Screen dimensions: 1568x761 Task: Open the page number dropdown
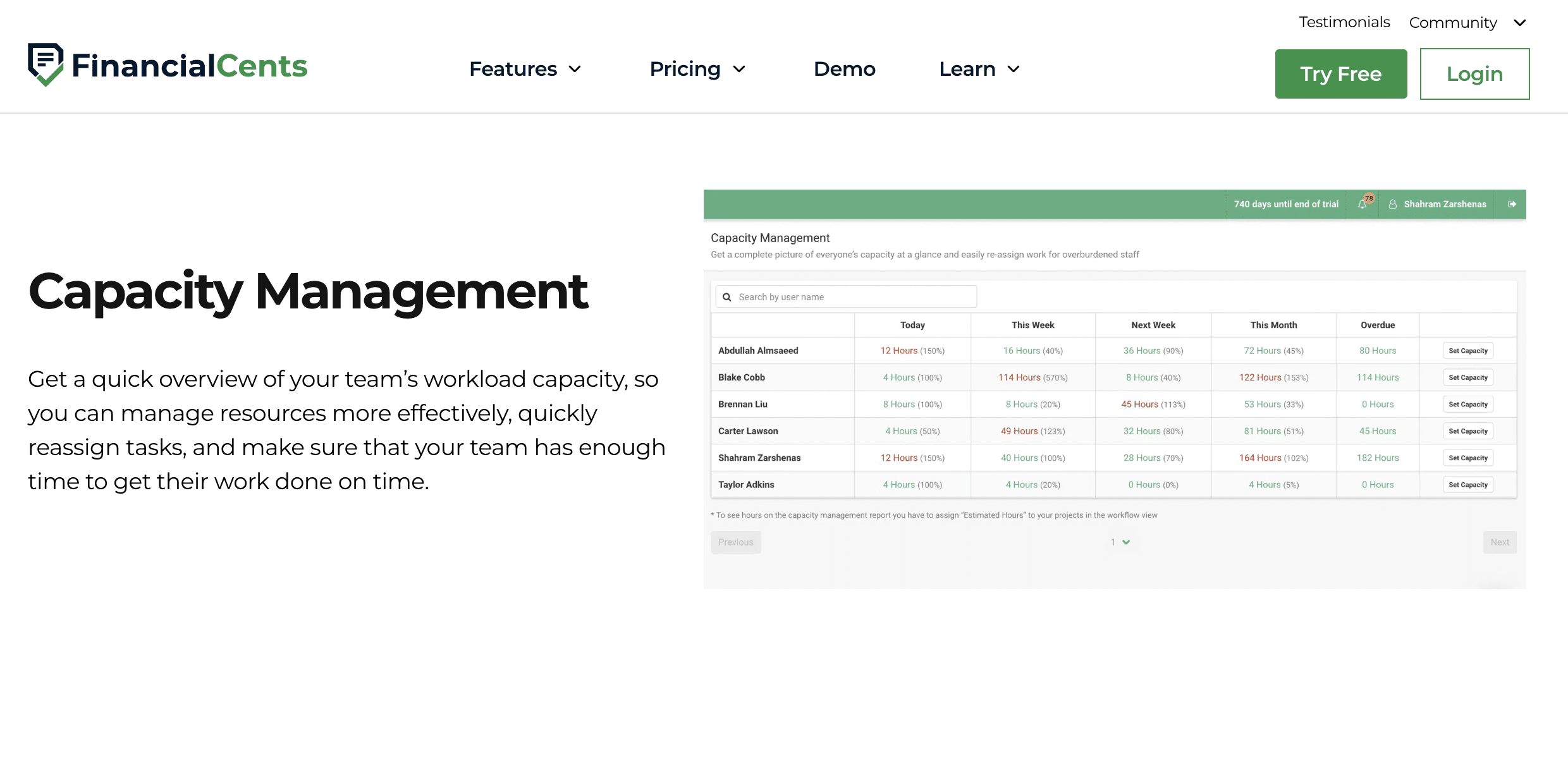1120,542
